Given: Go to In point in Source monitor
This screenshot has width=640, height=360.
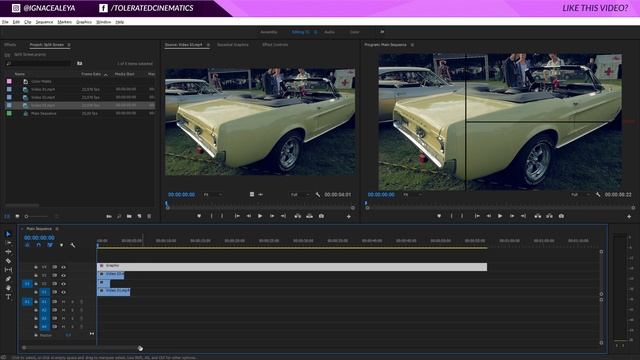Looking at the screenshot, I should 237,216.
